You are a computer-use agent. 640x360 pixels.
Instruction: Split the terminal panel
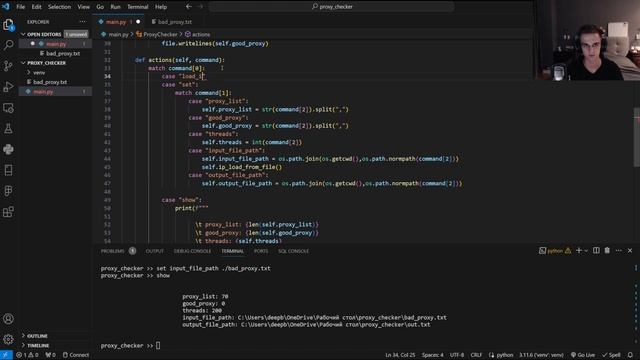pos(596,251)
